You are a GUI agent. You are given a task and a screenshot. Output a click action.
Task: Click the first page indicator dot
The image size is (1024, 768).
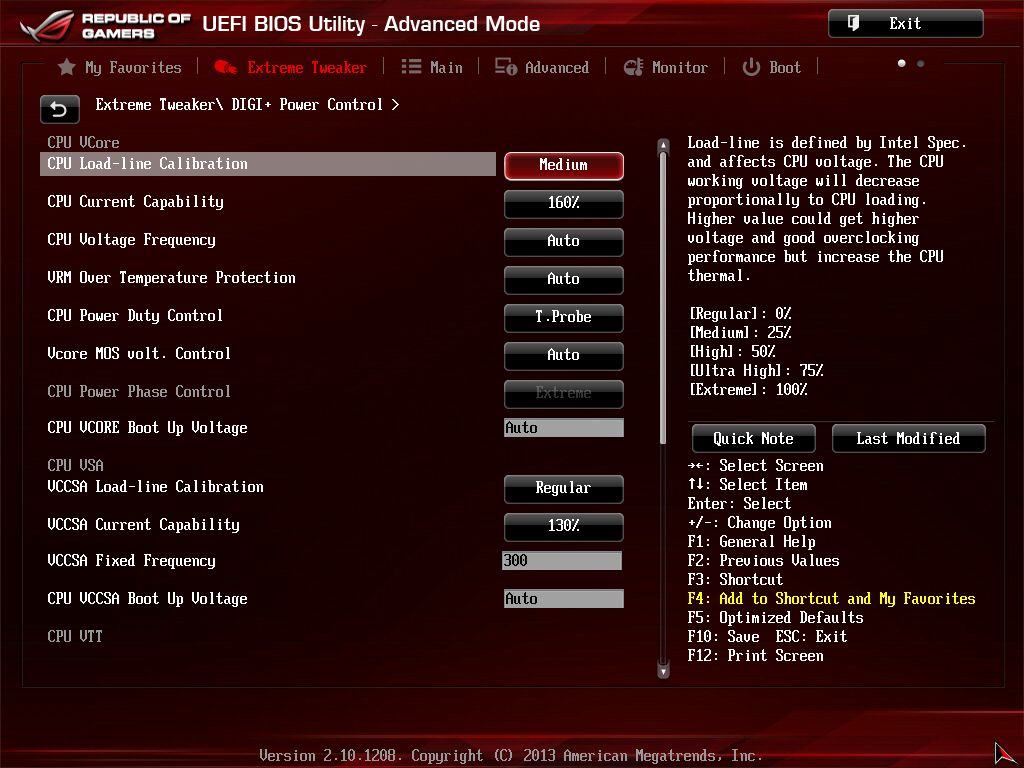902,63
